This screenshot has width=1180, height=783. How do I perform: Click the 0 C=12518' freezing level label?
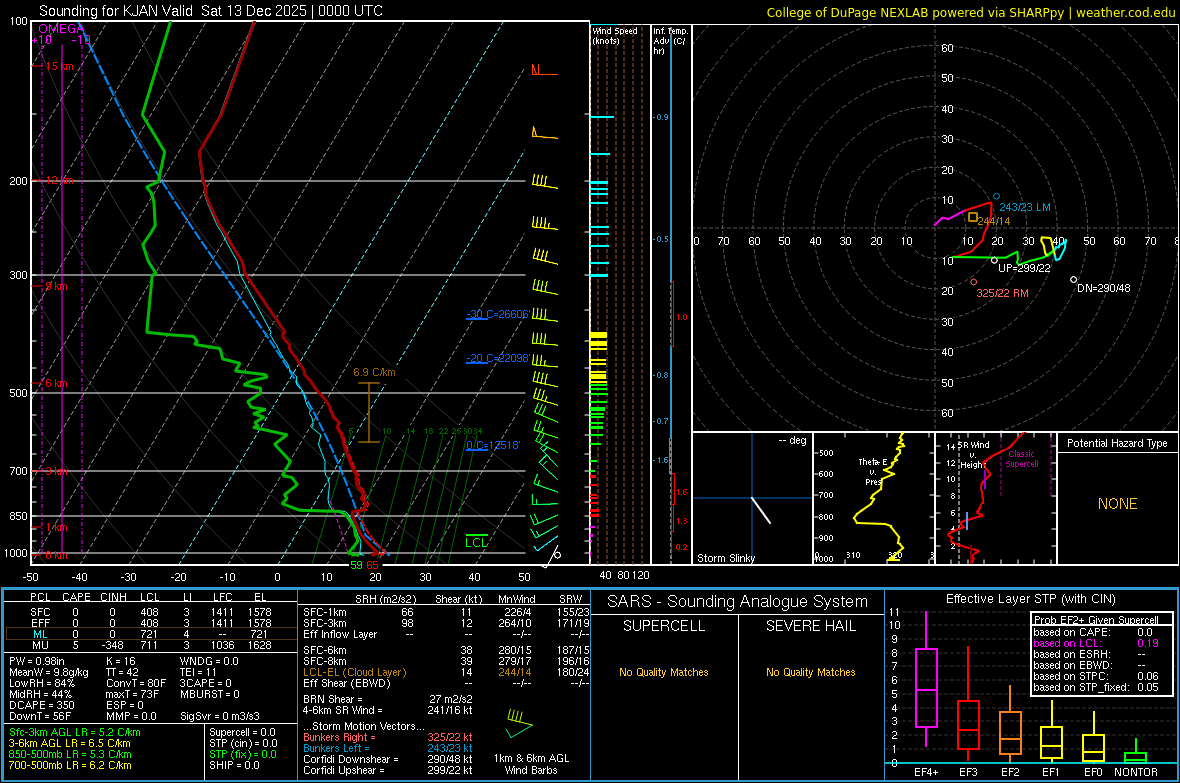click(493, 445)
